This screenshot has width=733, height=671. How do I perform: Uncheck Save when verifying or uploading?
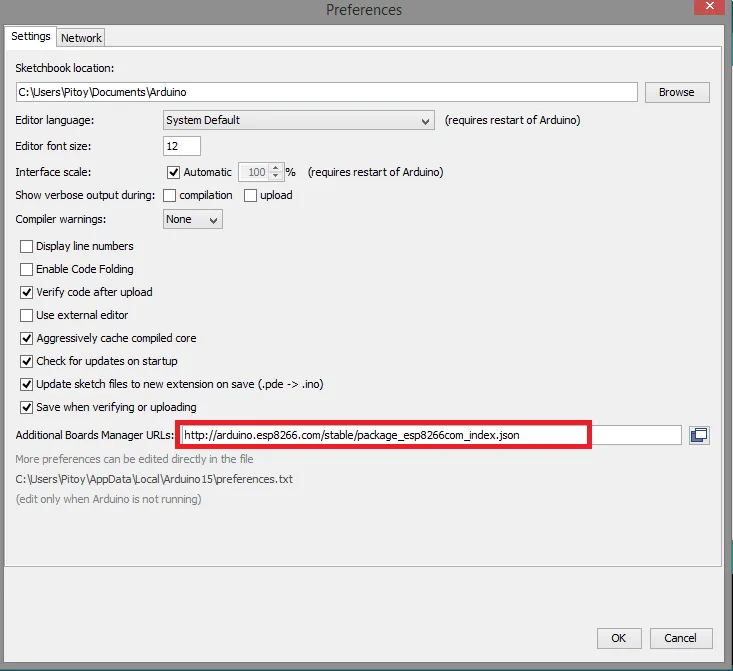tap(26, 407)
